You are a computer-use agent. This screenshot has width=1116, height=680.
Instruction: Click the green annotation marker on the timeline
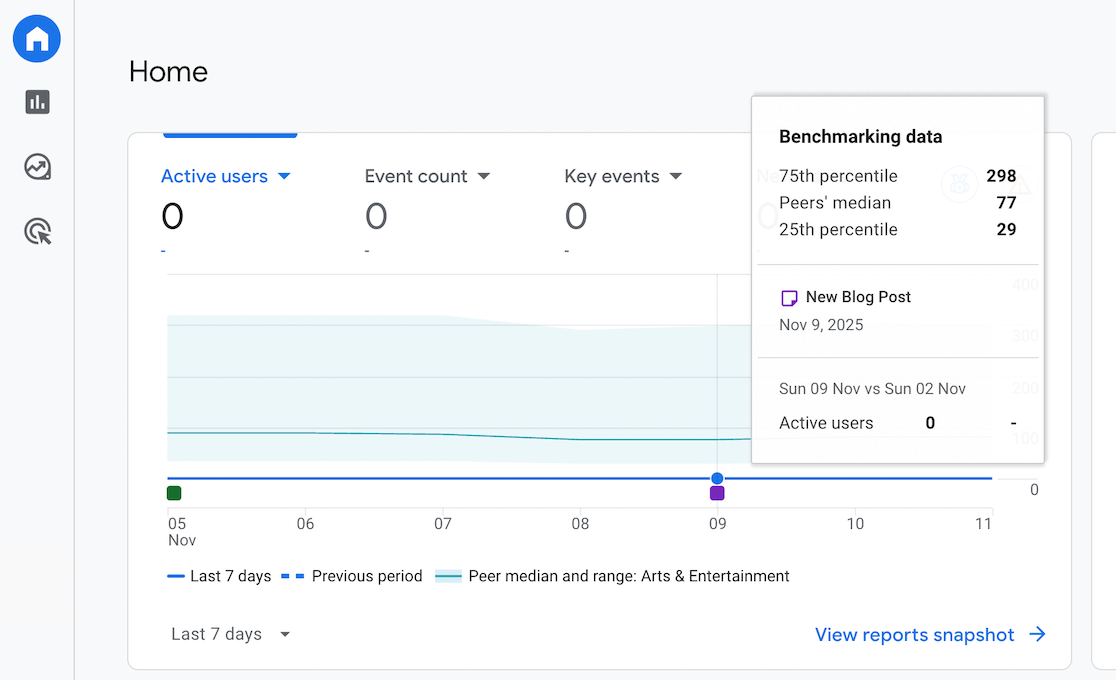coord(174,492)
